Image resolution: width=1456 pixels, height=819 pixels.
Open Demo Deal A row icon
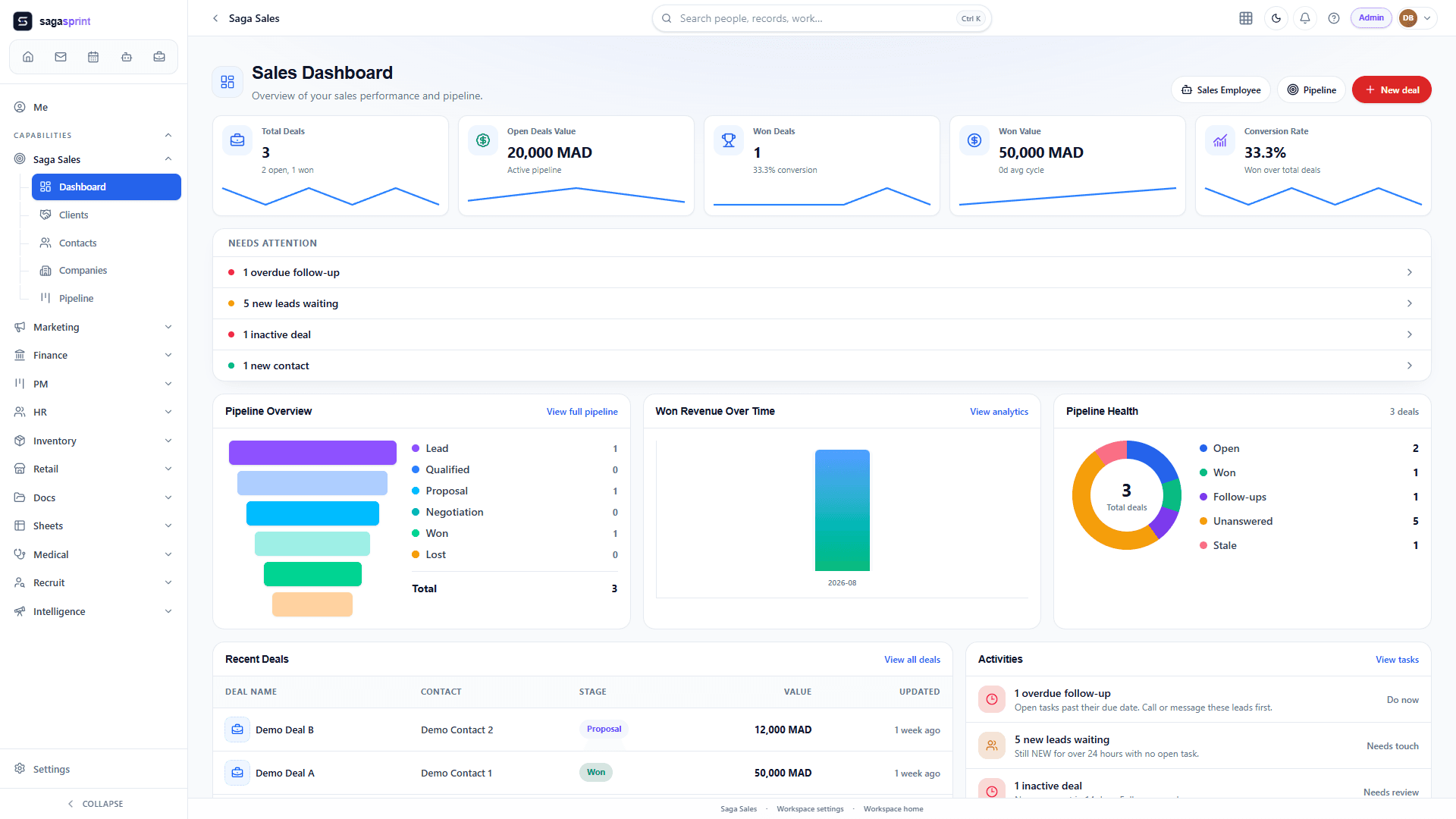pos(237,773)
